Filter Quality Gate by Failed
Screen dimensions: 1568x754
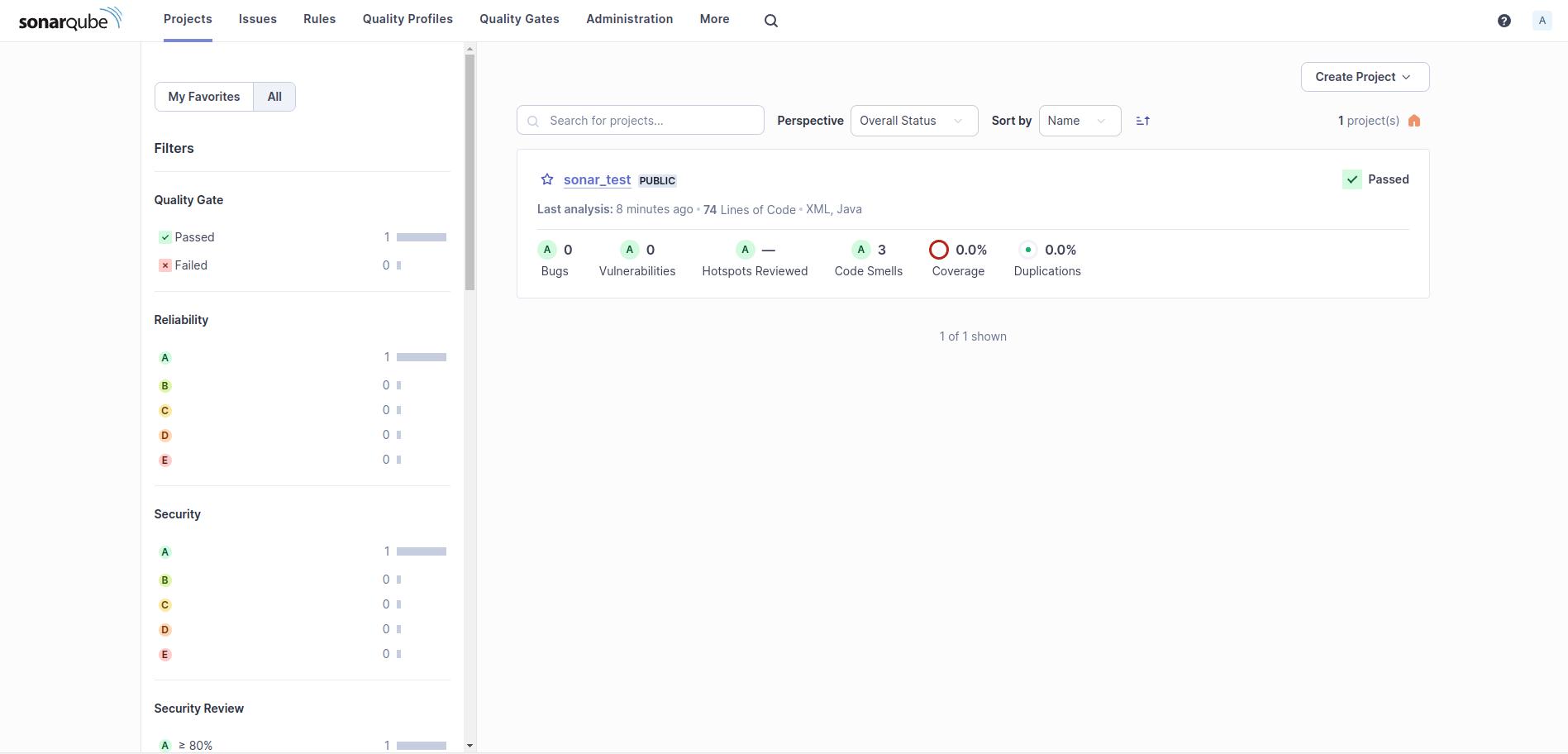302,265
